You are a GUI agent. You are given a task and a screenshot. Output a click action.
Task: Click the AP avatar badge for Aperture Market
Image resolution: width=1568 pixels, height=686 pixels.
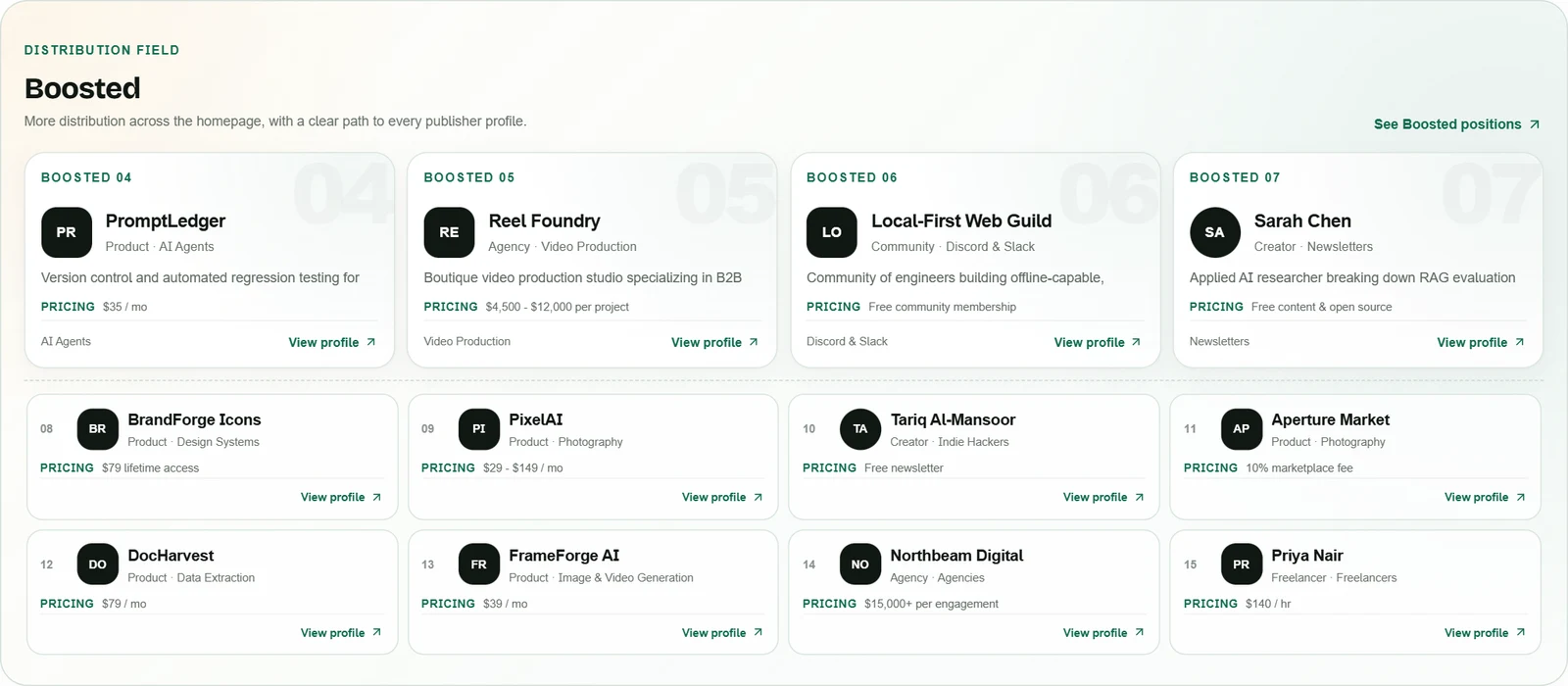pyautogui.click(x=1241, y=429)
